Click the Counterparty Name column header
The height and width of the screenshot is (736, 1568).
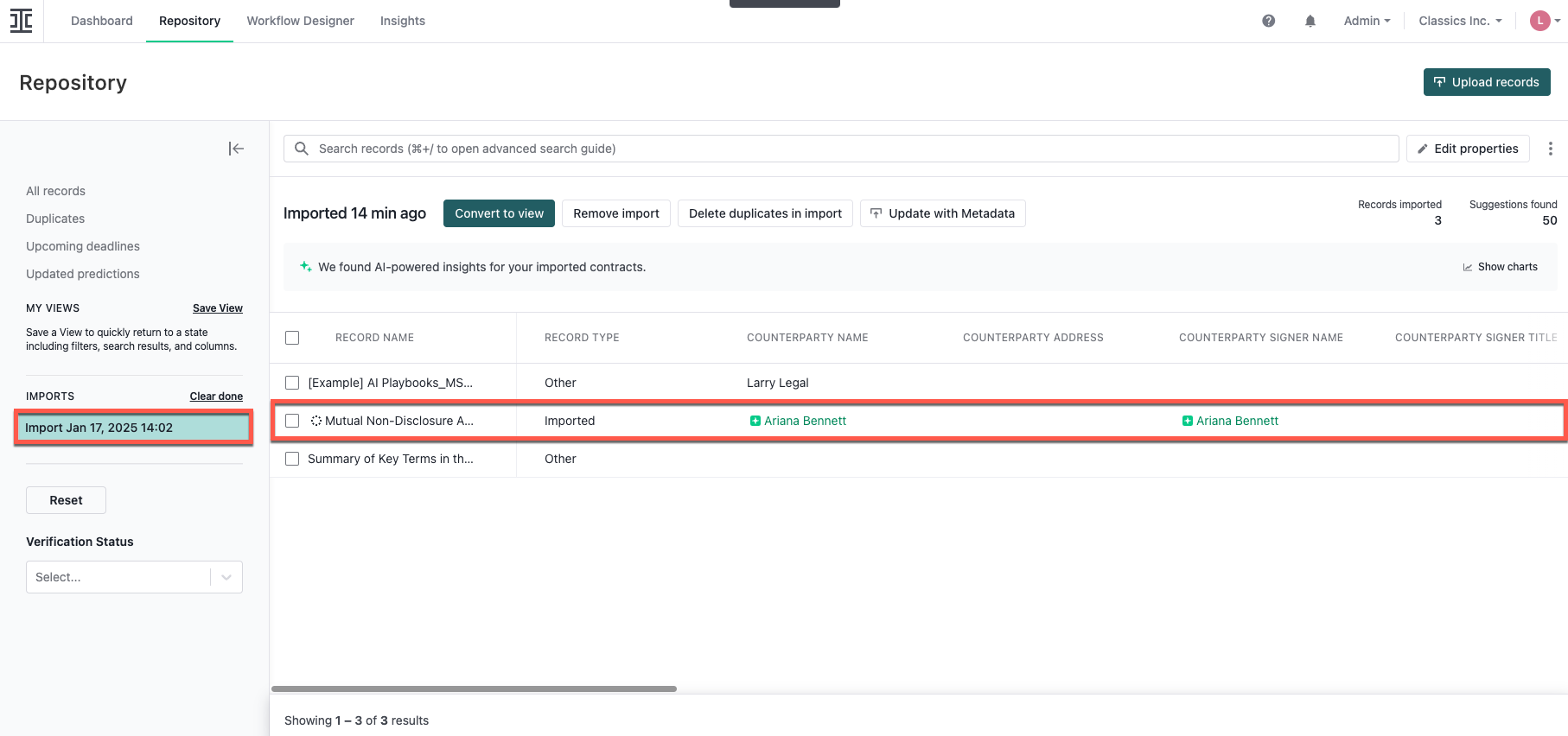[x=807, y=338]
